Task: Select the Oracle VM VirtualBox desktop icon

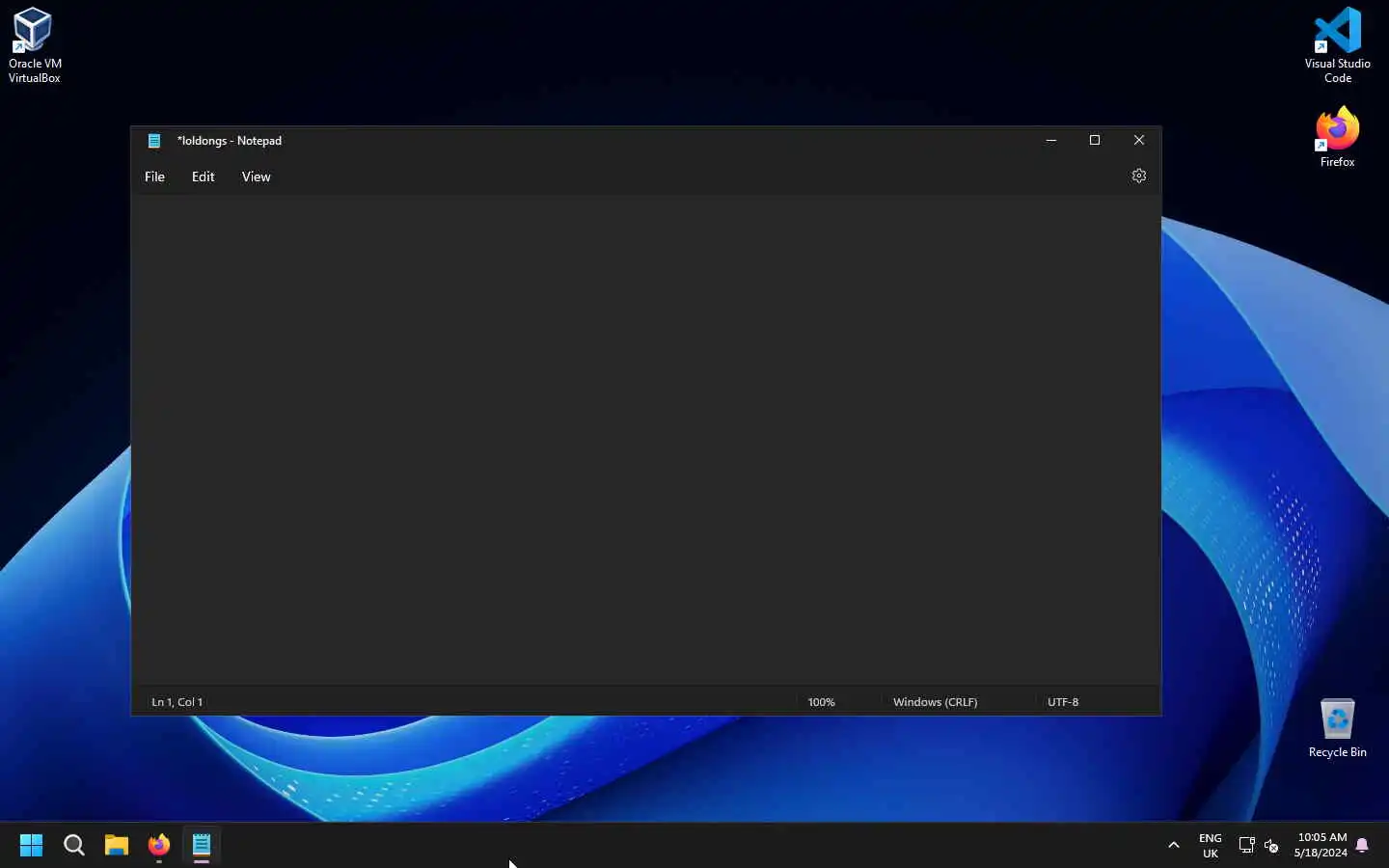Action: (x=35, y=45)
